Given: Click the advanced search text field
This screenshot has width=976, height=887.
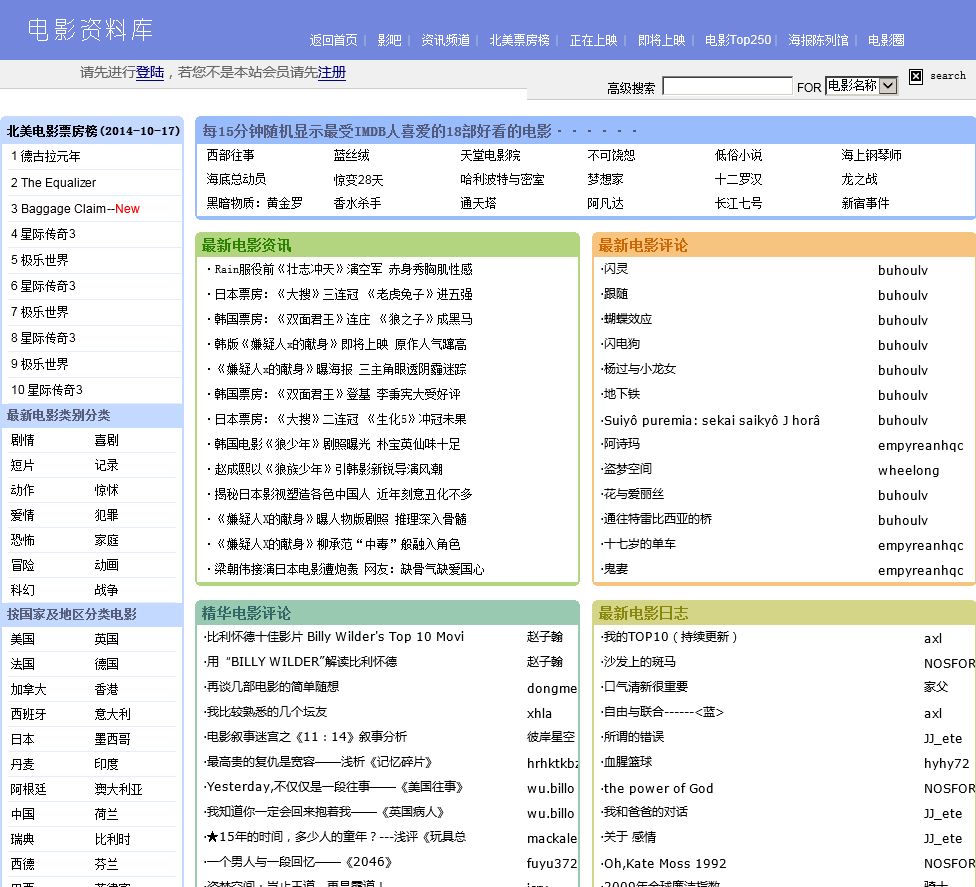Looking at the screenshot, I should tap(727, 86).
